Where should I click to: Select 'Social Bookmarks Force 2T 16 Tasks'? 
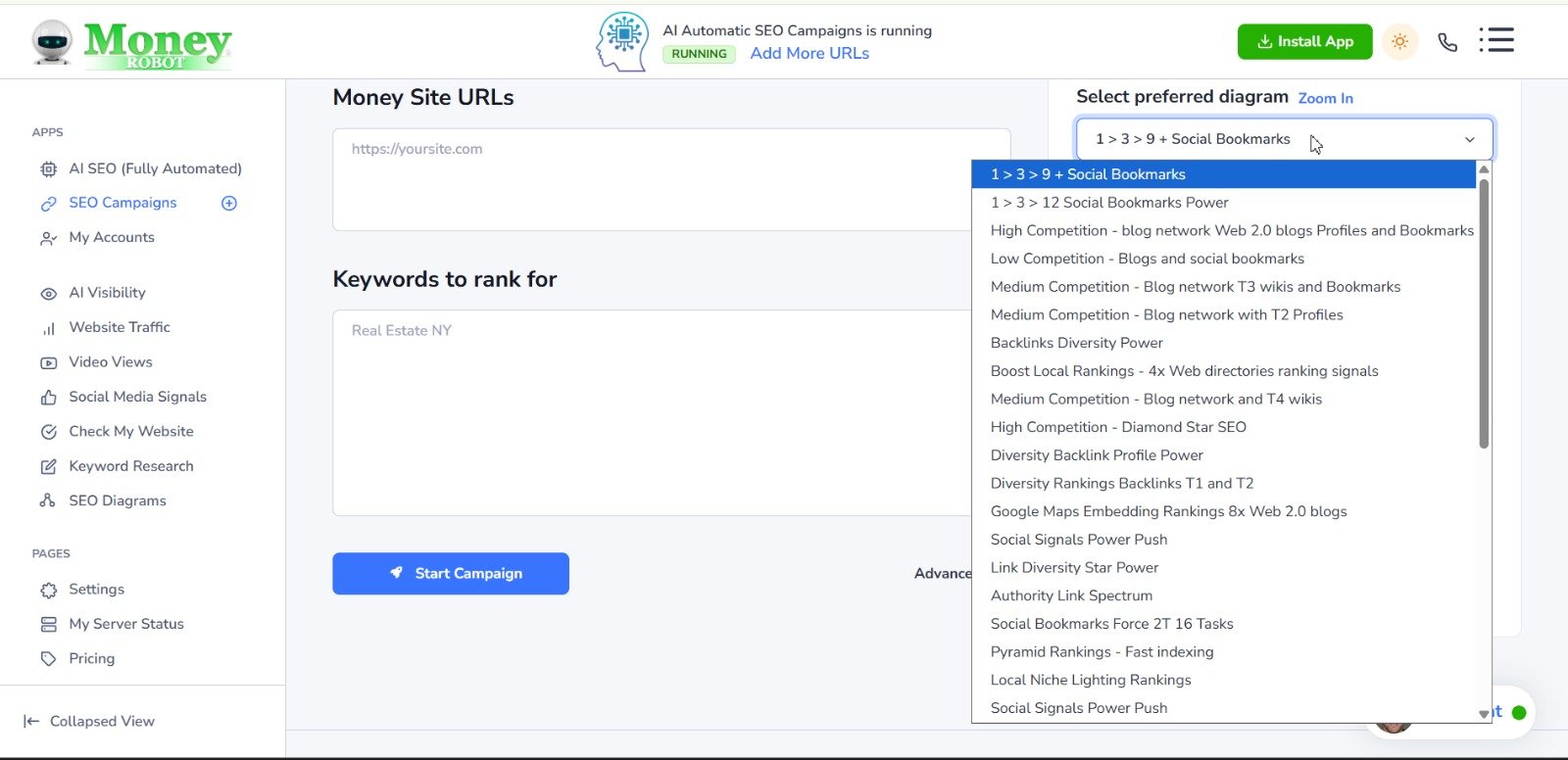1223,624
